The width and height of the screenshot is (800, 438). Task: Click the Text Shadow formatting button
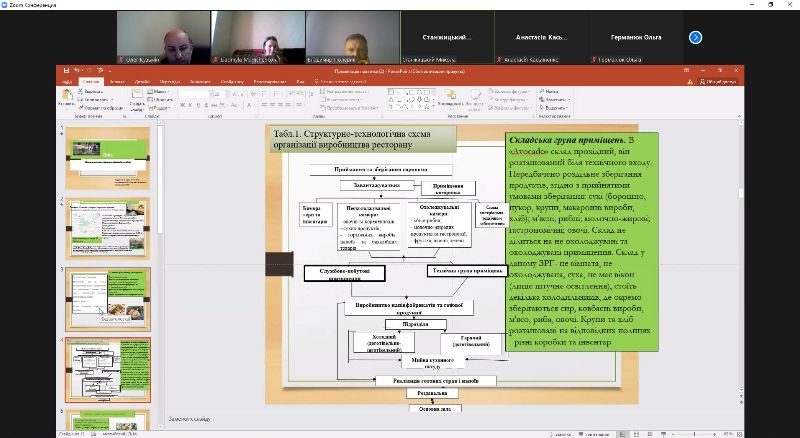point(207,105)
